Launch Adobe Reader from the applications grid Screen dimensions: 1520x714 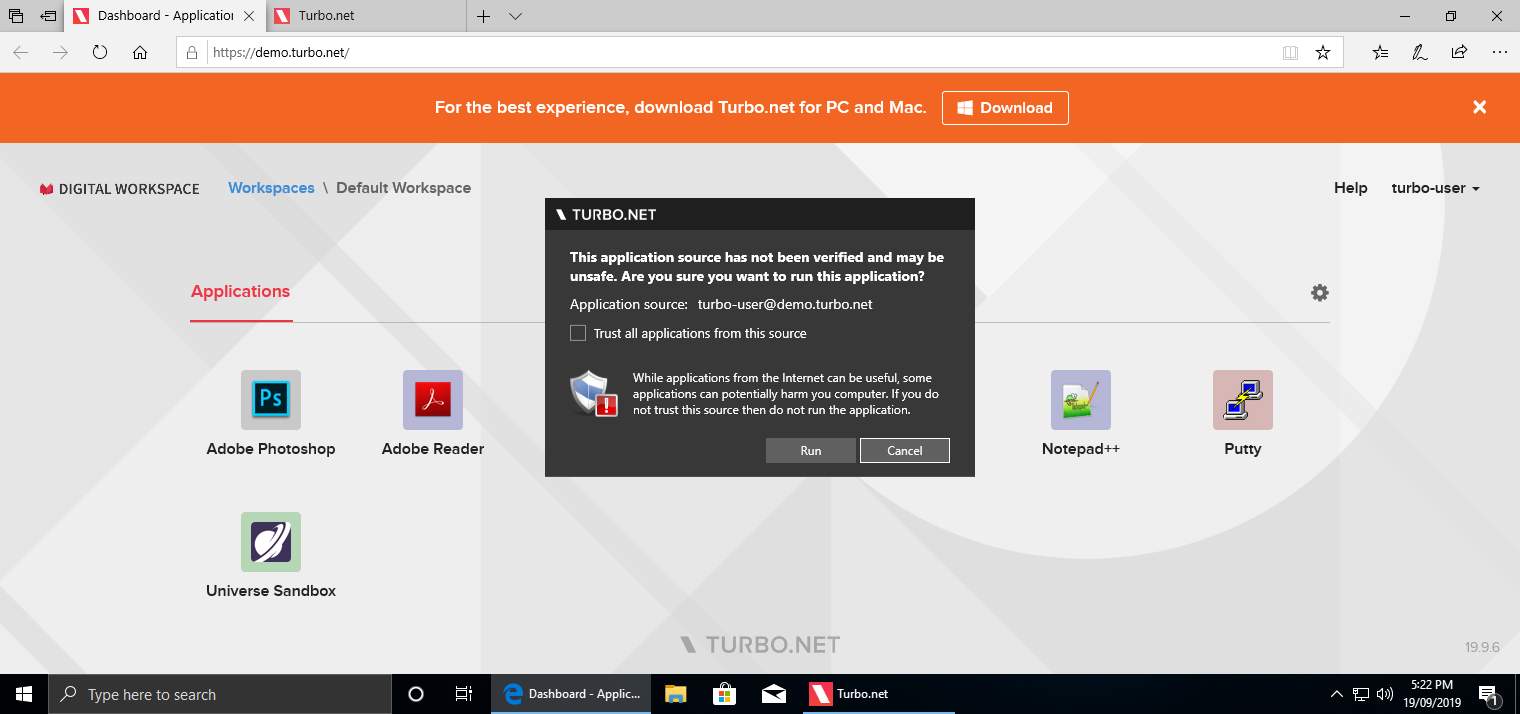tap(432, 400)
